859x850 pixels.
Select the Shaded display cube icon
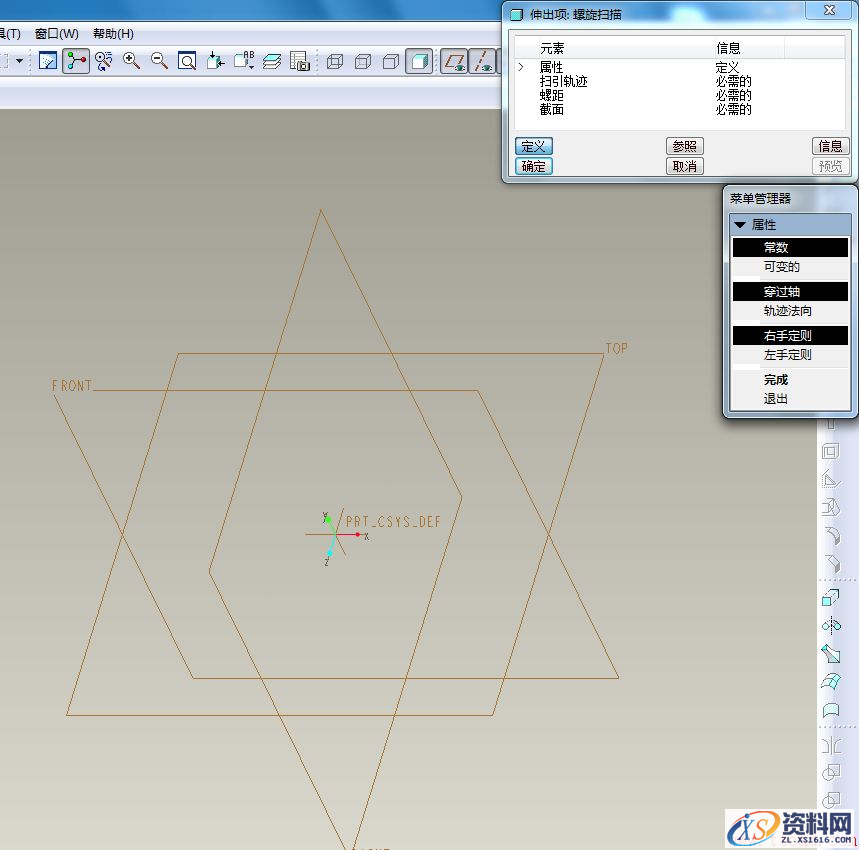tap(419, 61)
